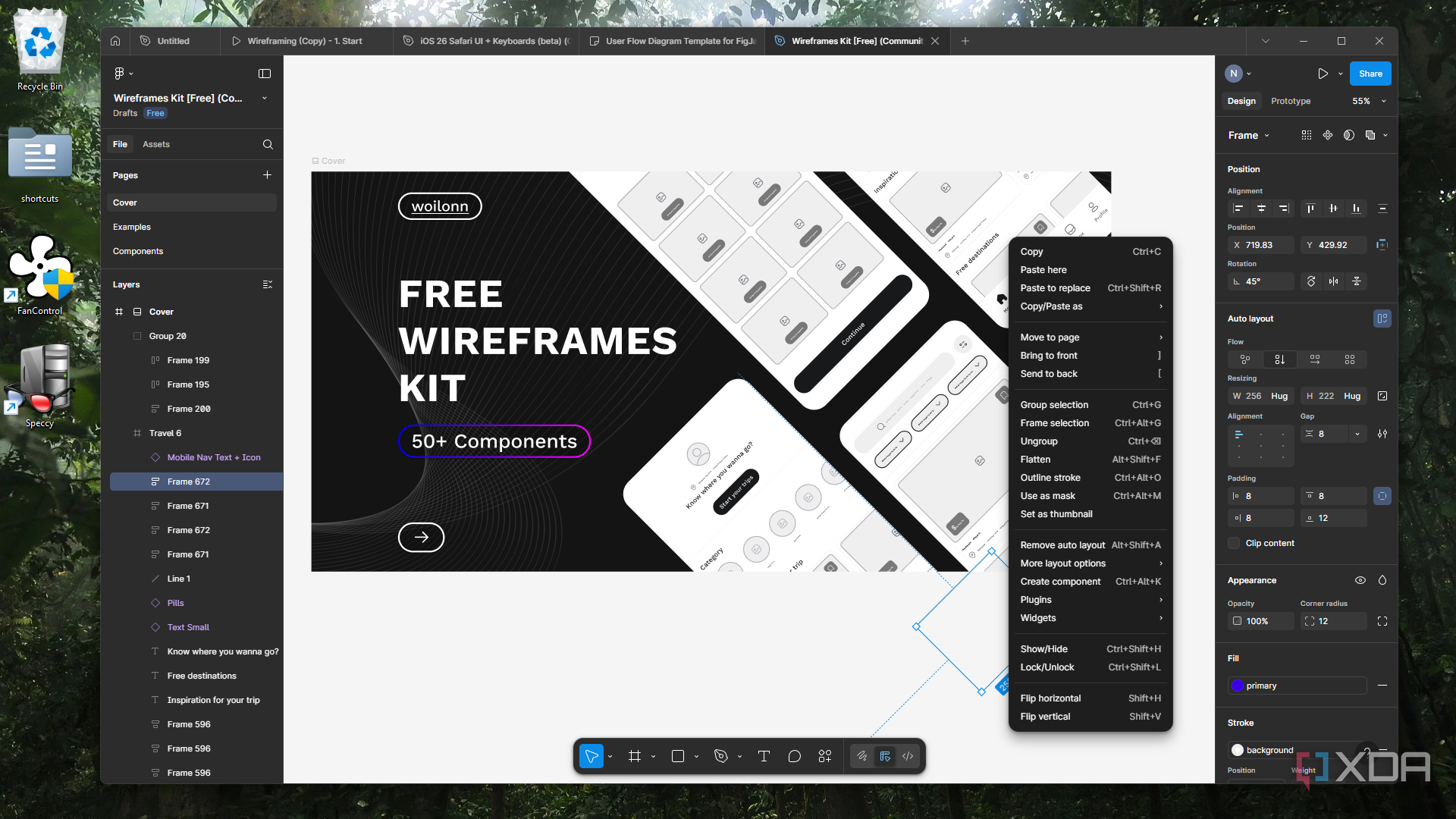Present prototype with play icon
Screen dimensions: 1456x819
tap(1323, 74)
